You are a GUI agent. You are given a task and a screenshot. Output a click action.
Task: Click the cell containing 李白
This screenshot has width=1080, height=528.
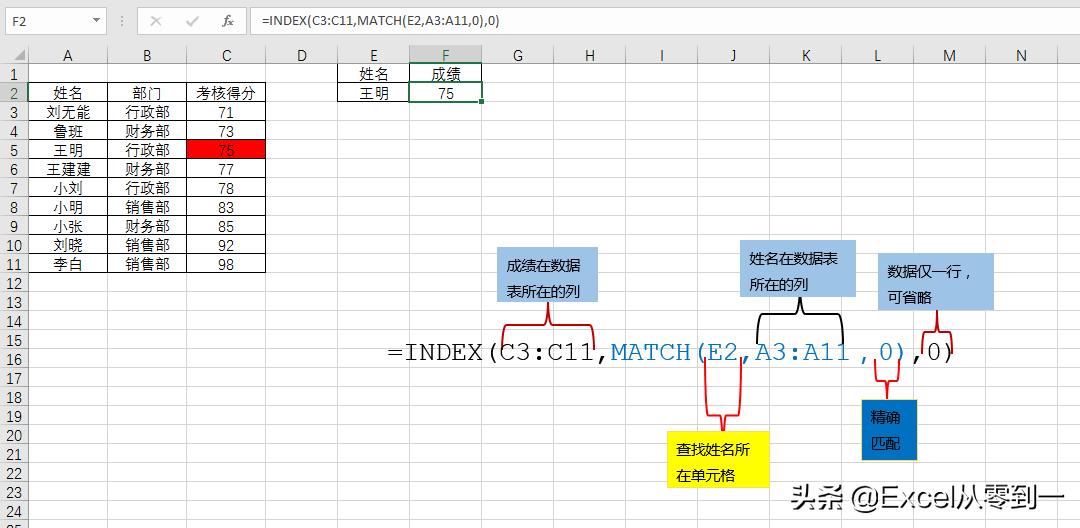point(68,264)
